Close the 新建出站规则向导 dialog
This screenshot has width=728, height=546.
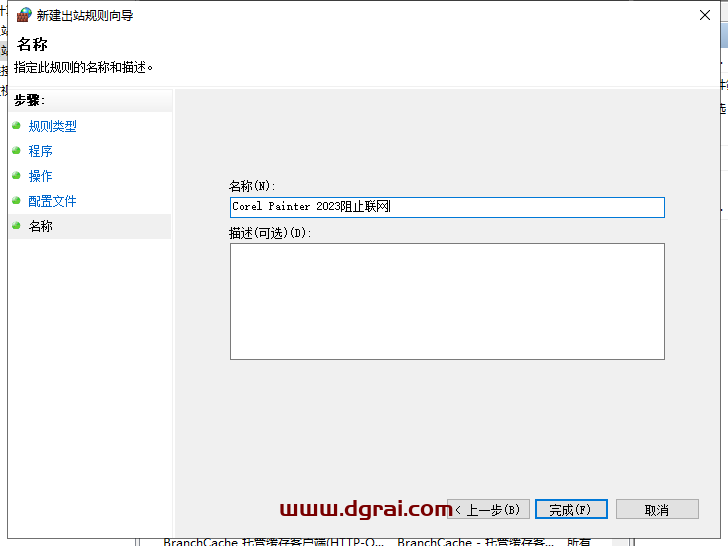point(705,15)
